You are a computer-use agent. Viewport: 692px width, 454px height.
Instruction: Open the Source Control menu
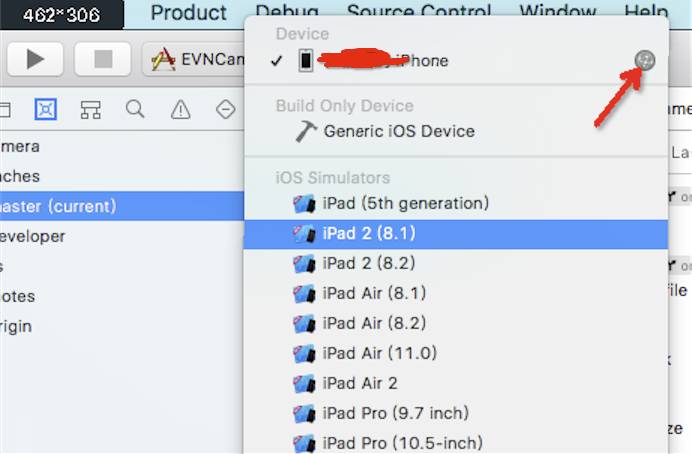coord(419,11)
